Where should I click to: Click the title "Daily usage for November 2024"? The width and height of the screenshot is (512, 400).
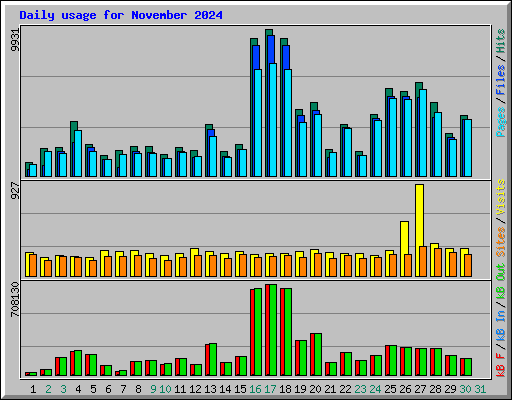(x=121, y=15)
